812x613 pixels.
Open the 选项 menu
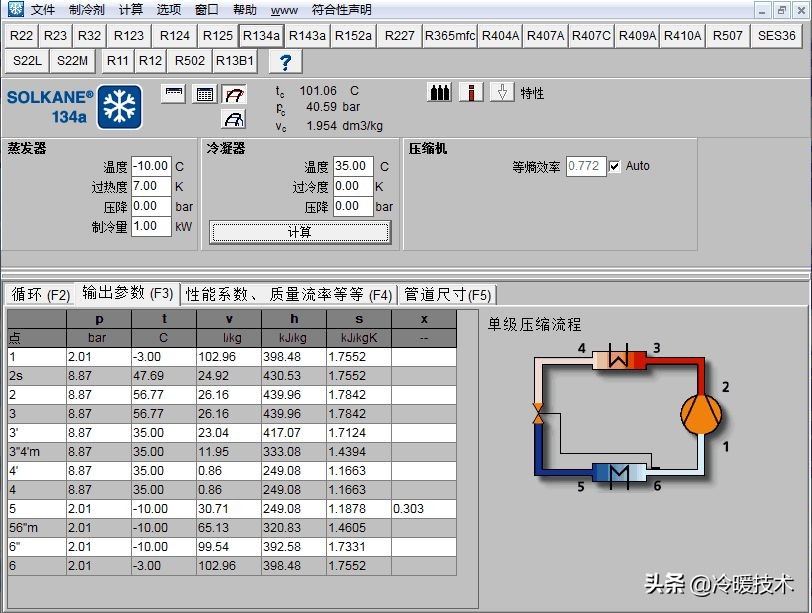tap(168, 9)
